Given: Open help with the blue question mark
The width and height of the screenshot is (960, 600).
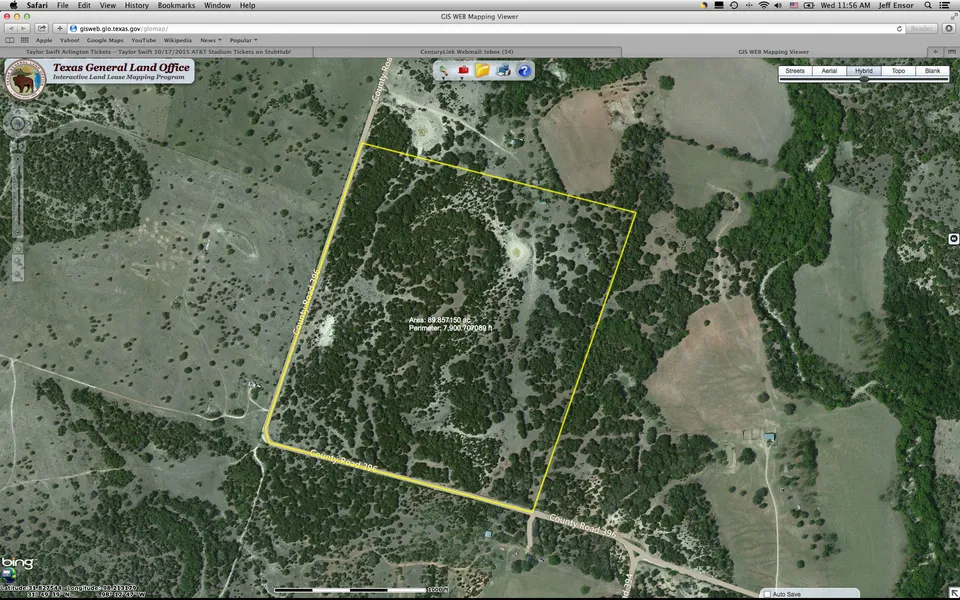Looking at the screenshot, I should point(524,70).
